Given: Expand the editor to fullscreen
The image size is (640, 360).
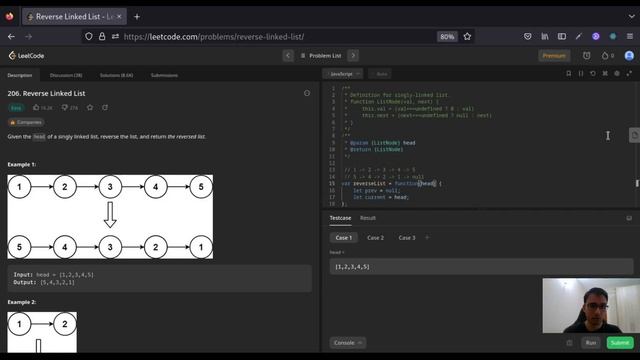Looking at the screenshot, I should (x=629, y=73).
